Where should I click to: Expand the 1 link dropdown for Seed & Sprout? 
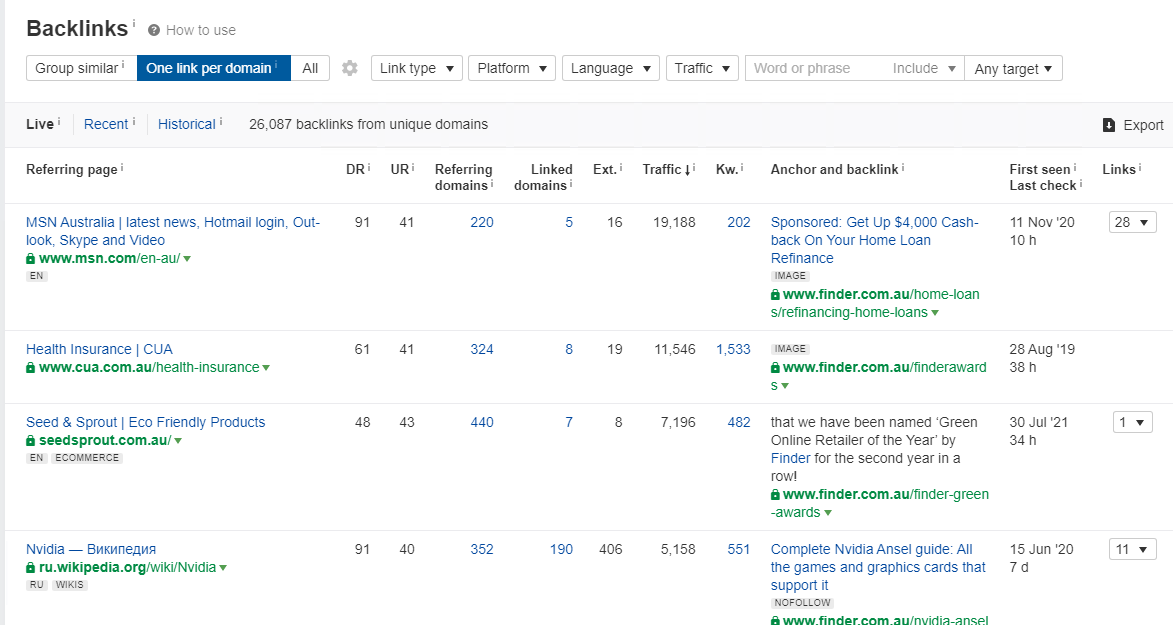pyautogui.click(x=1132, y=423)
